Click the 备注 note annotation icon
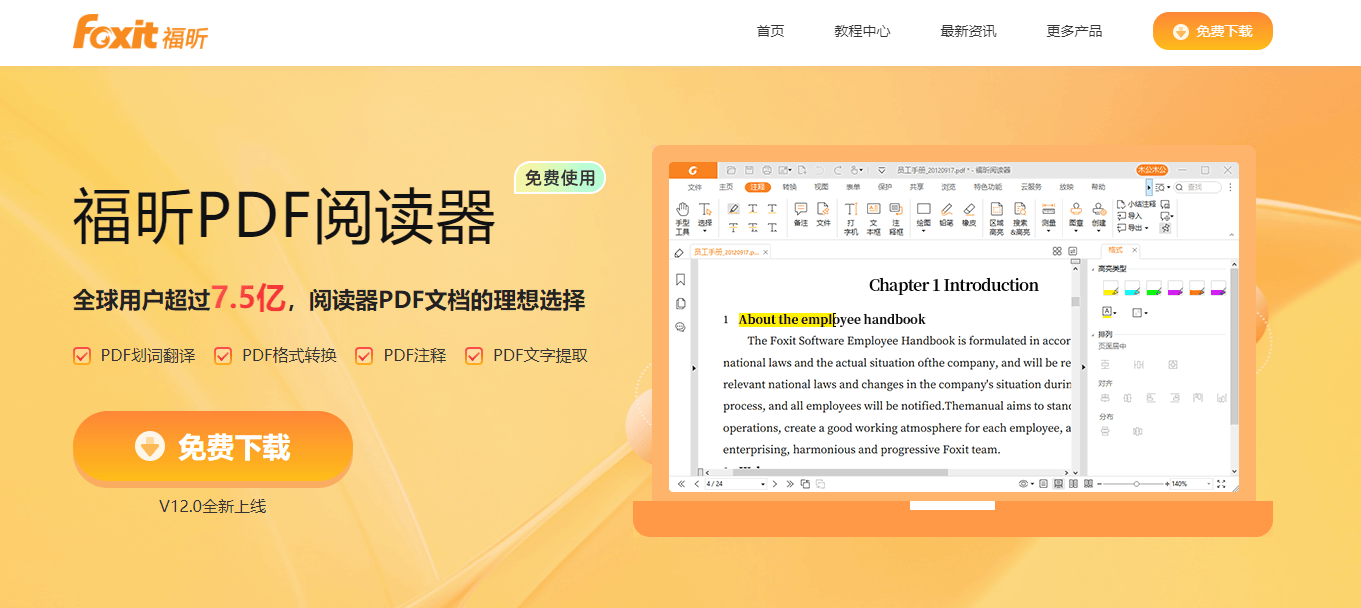Screen dimensions: 1361x608 point(800,208)
